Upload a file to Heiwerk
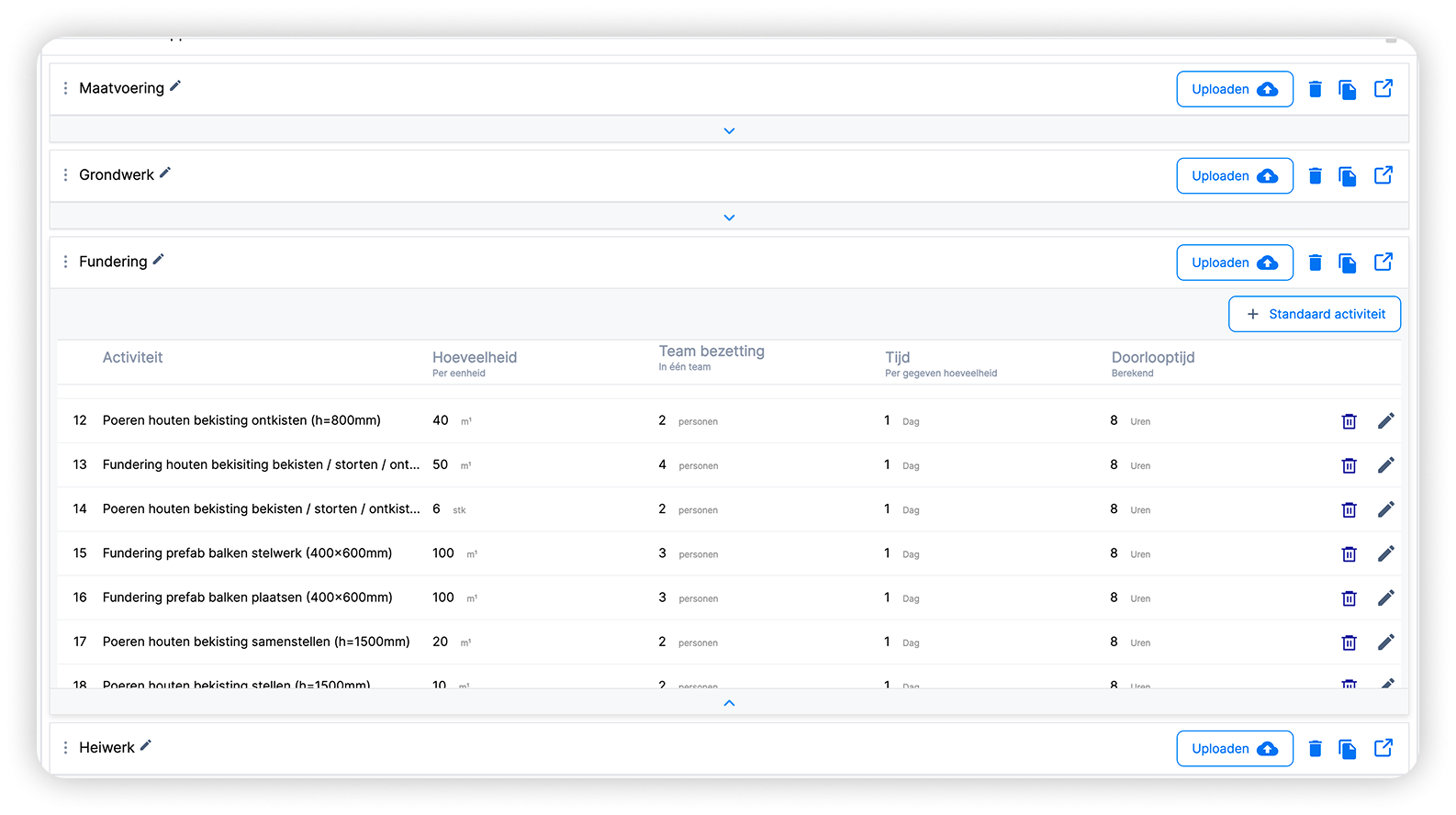Viewport: 1456px width, 815px height. (1235, 749)
